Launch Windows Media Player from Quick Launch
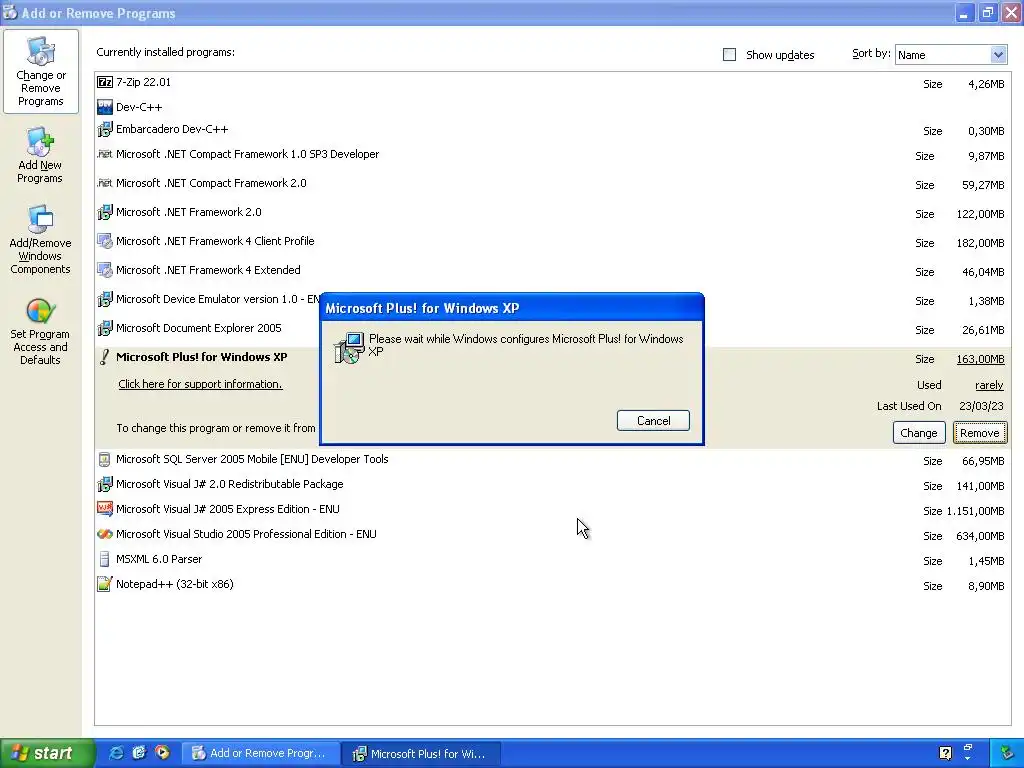 162,753
